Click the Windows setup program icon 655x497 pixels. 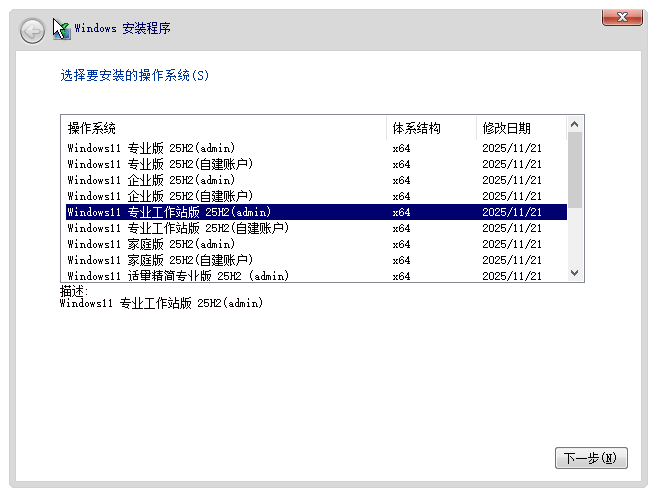[61, 29]
